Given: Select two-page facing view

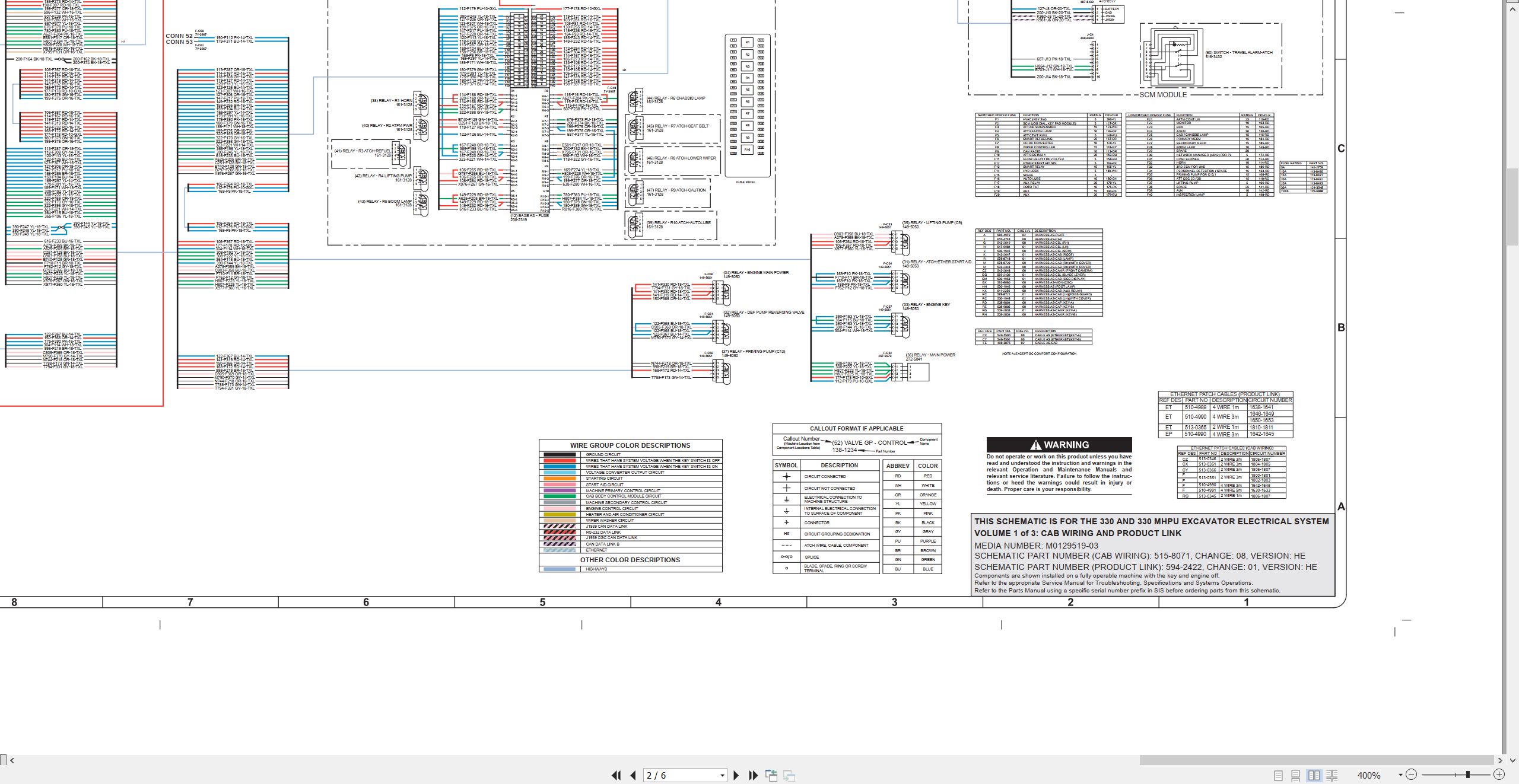Looking at the screenshot, I should pos(1314,775).
